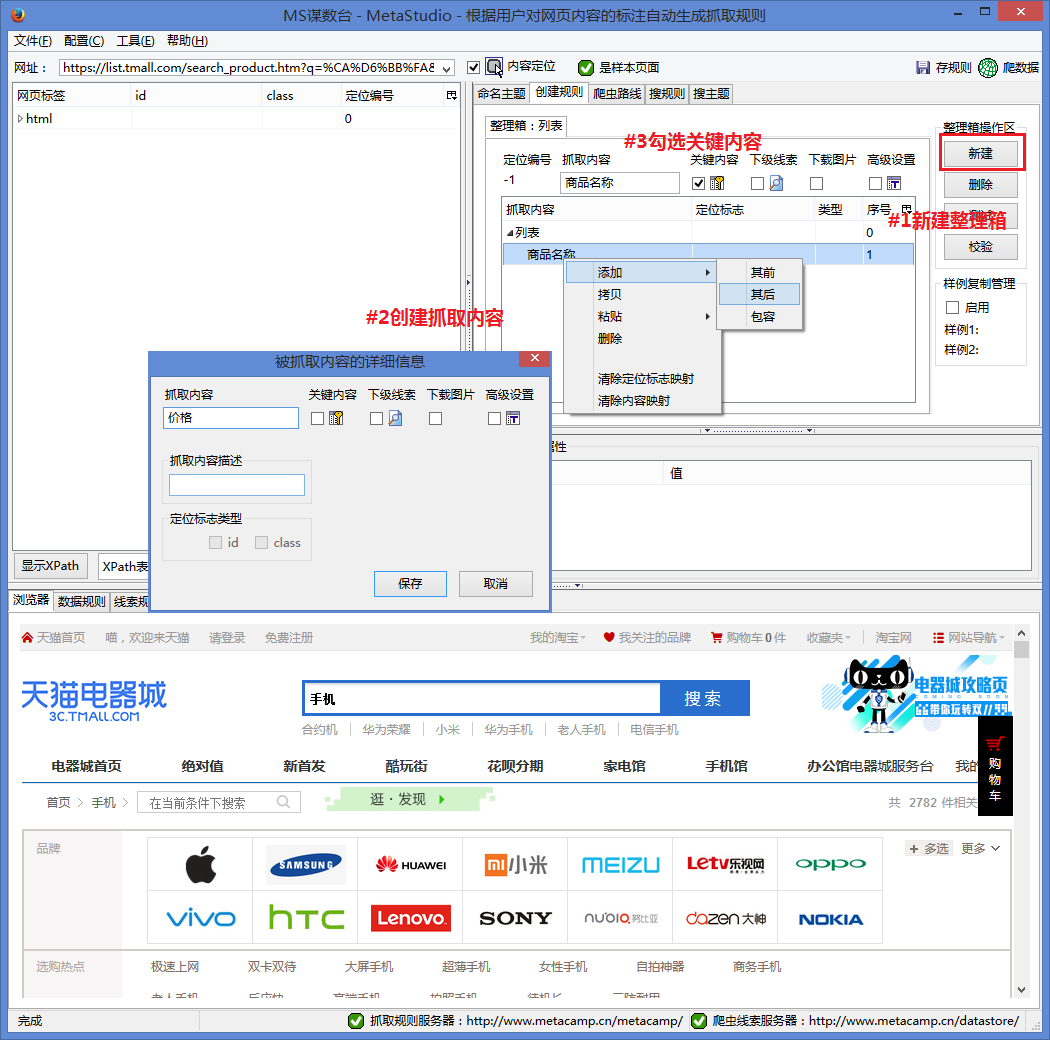Click the HTC brand logo
This screenshot has height=1040, width=1050.
click(306, 917)
